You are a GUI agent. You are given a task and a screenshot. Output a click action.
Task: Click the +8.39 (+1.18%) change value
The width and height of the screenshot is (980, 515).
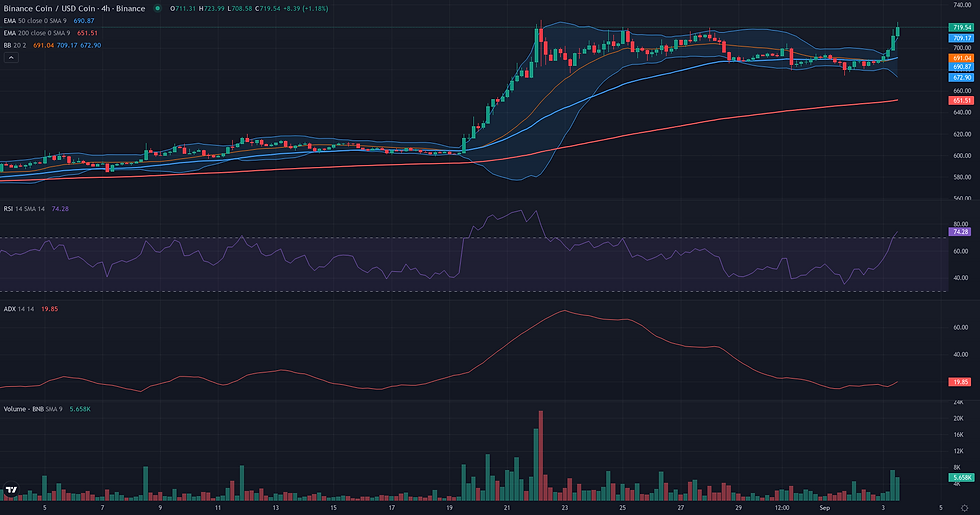coord(305,9)
